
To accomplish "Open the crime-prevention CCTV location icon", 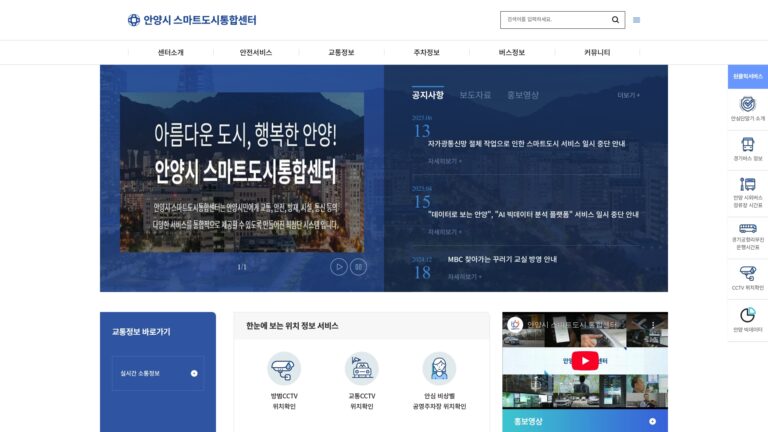I will click(284, 368).
